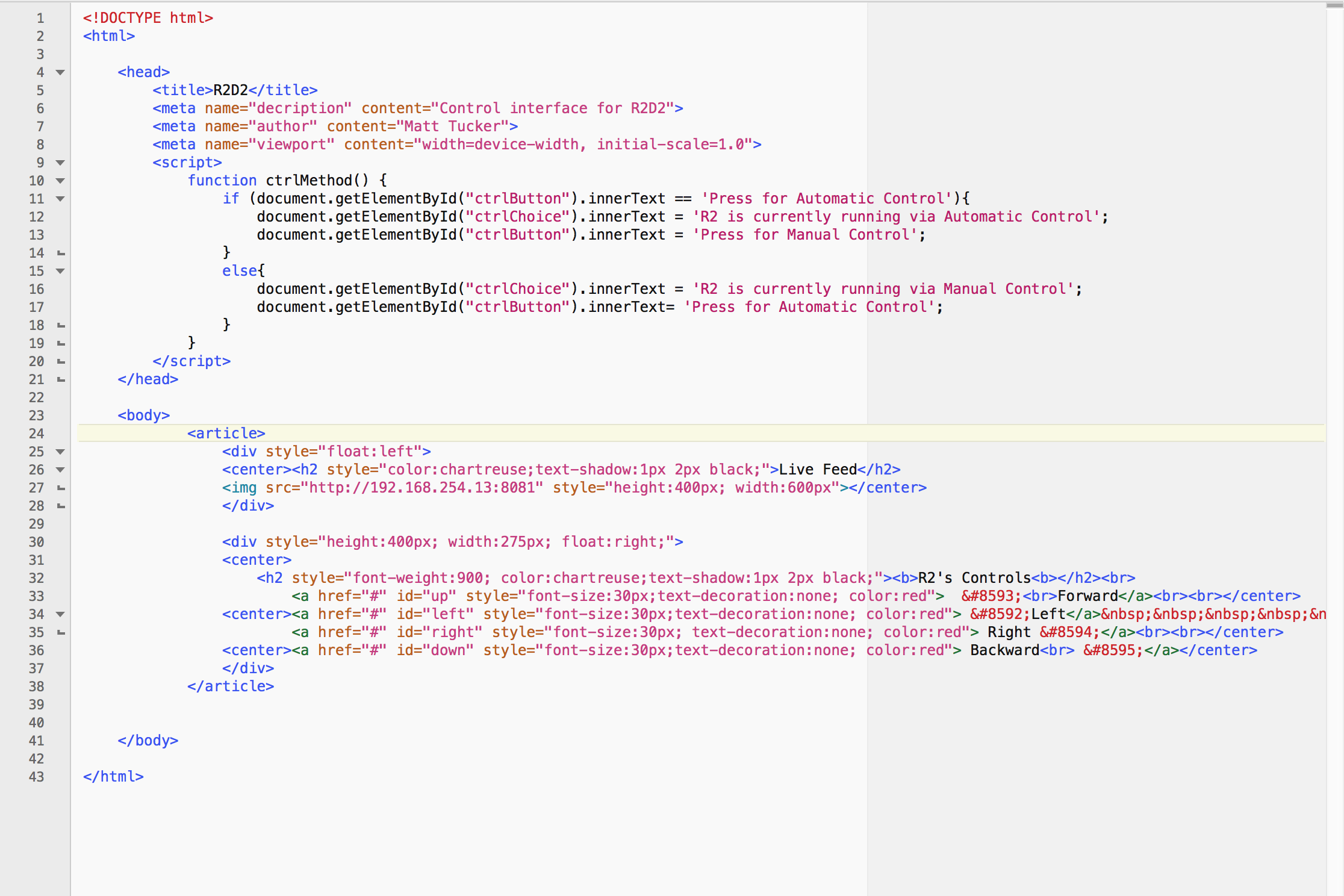Click the fold end marker on line 20

click(61, 361)
